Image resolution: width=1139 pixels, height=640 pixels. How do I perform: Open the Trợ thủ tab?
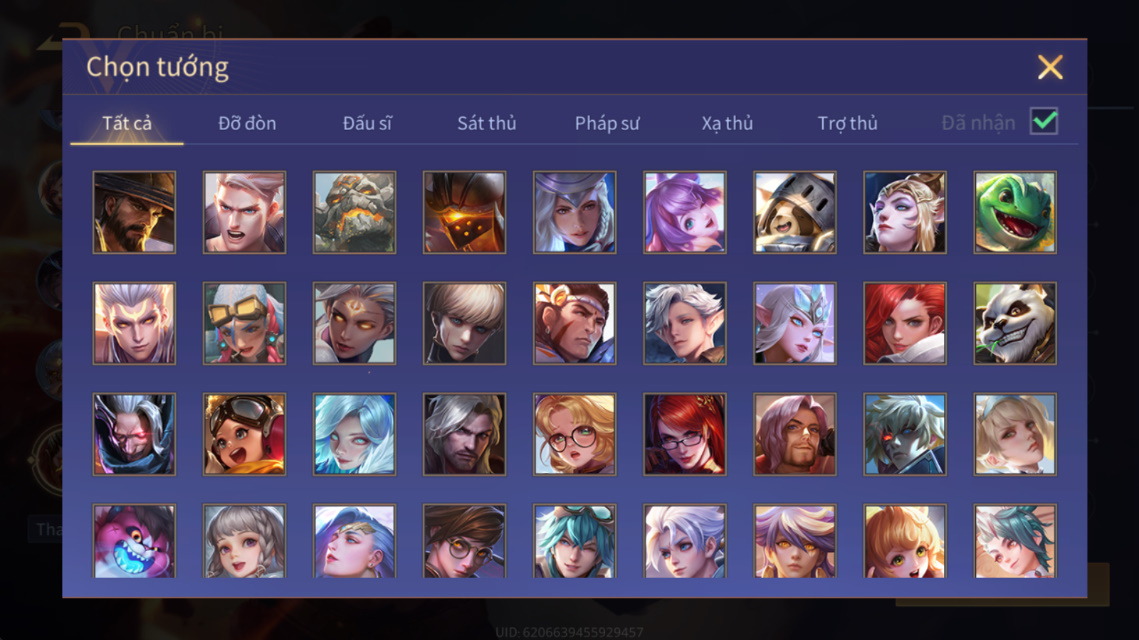[848, 123]
